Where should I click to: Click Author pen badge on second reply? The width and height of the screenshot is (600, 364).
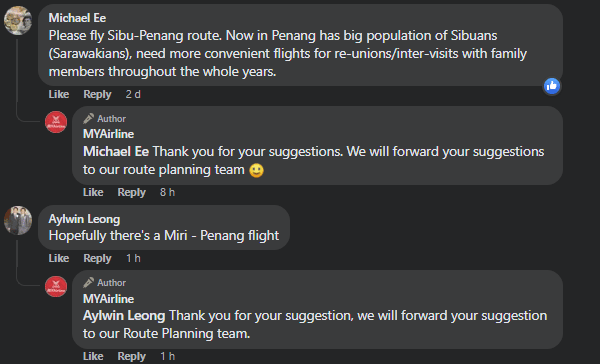tap(88, 282)
